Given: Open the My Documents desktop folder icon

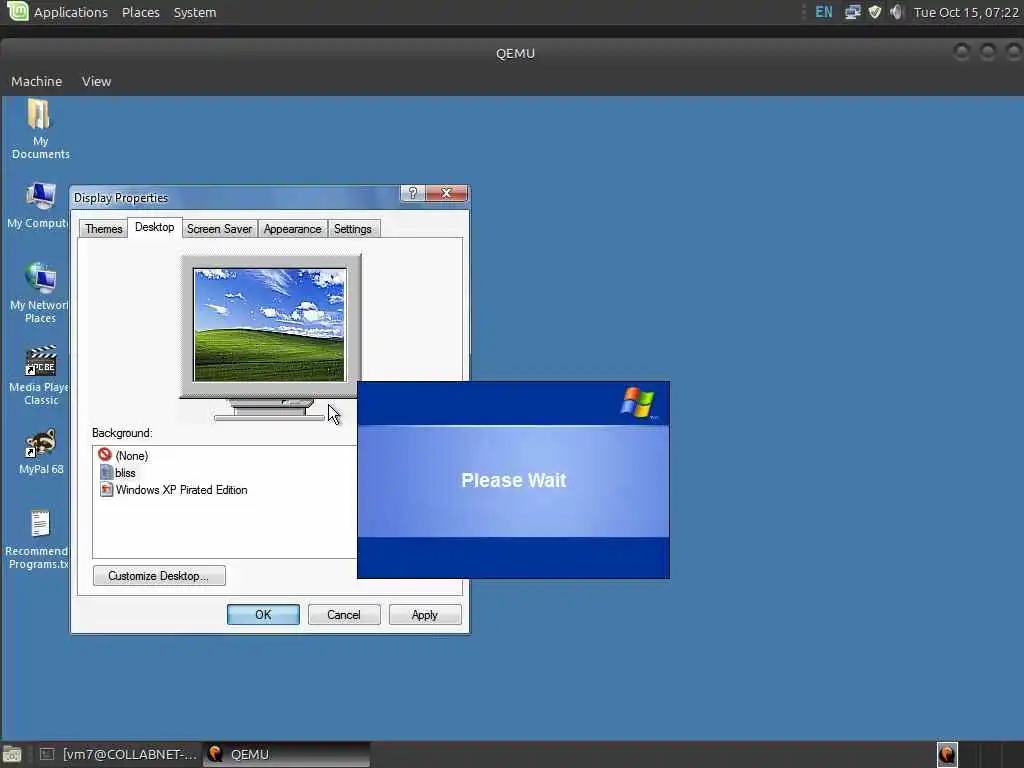Looking at the screenshot, I should pos(39,116).
